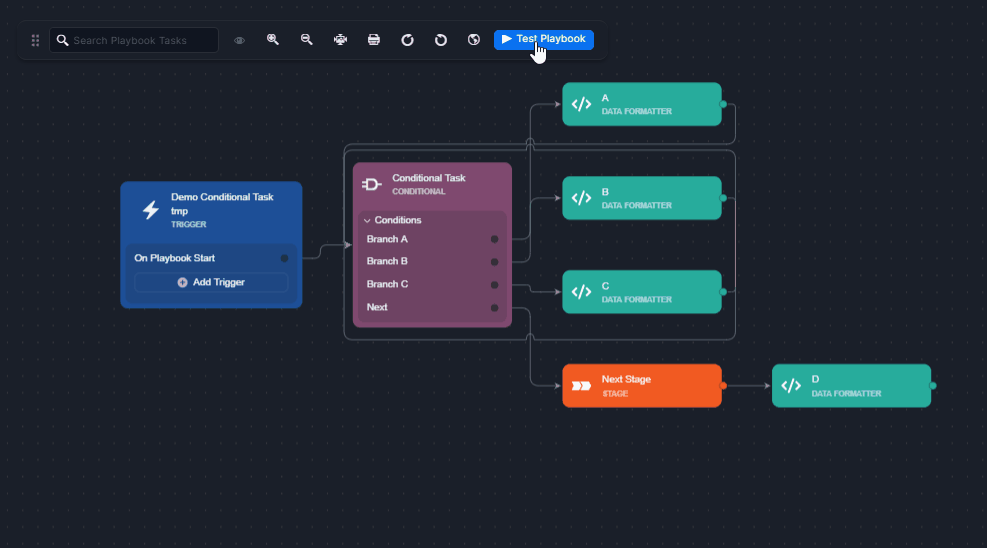Click the fit-to-screen icon in toolbar
This screenshot has width=987, height=548.
340,40
